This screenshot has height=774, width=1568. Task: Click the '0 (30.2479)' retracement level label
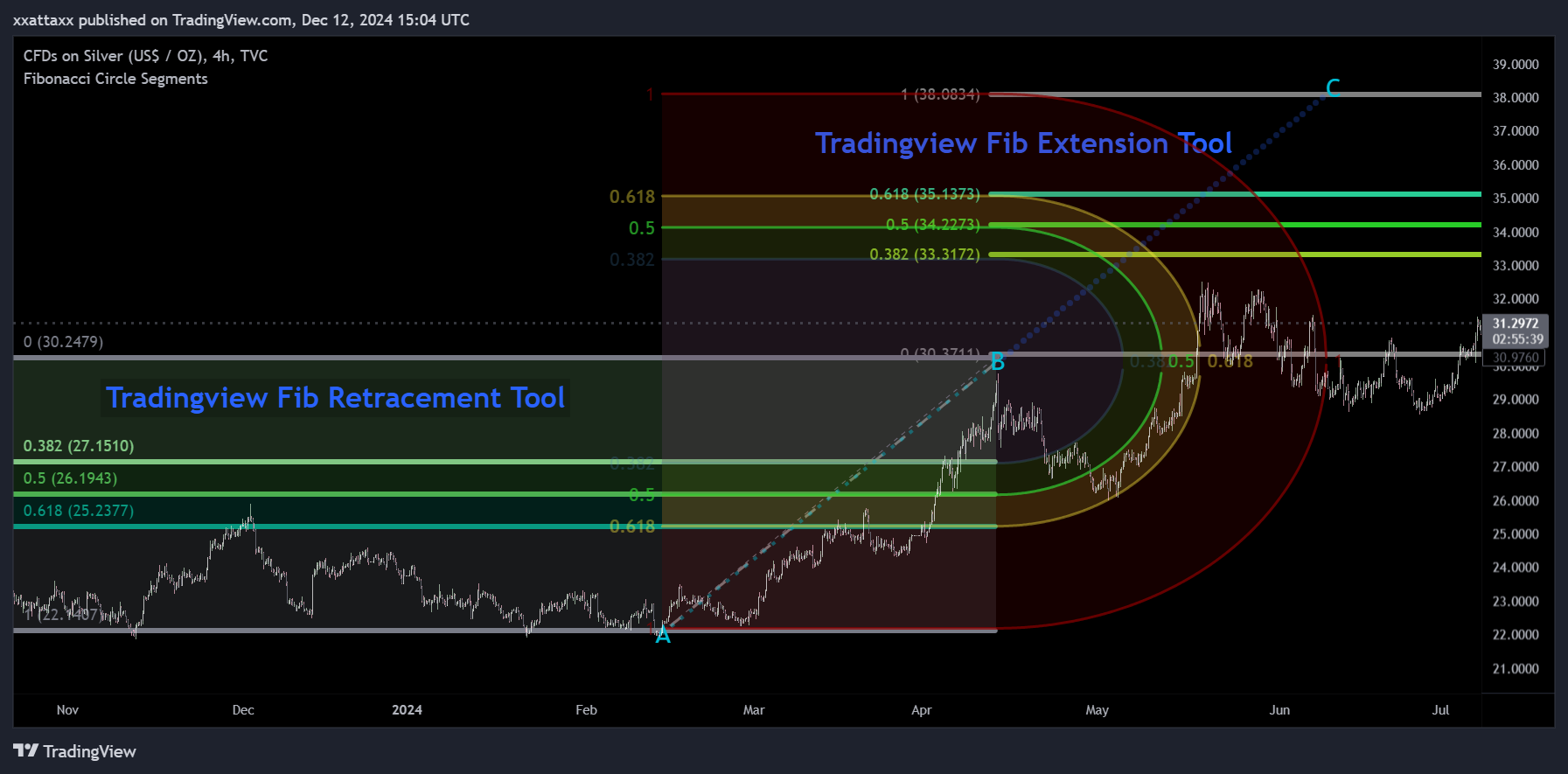63,342
